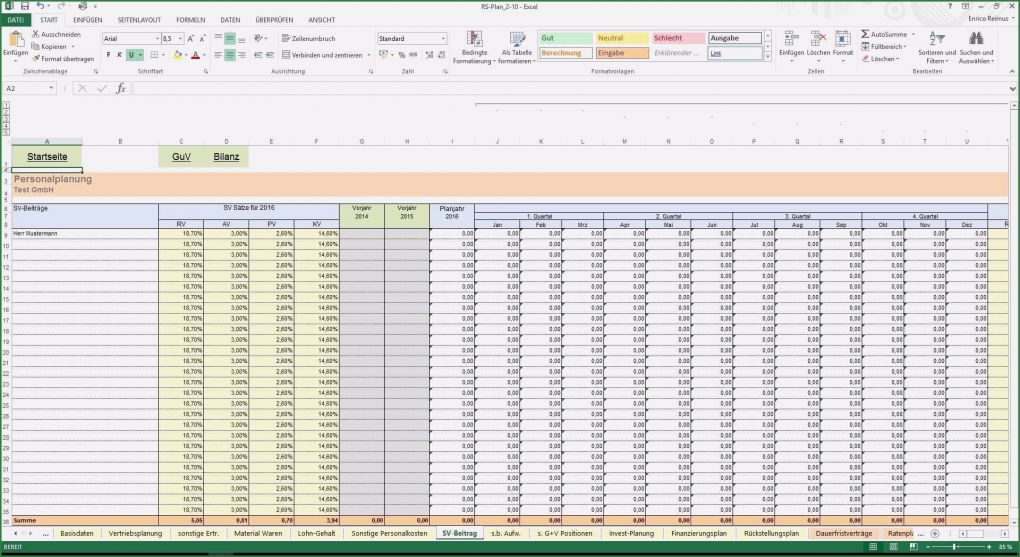Open Als Tabelle formatieren menu
Viewport: 1020px width, 557px height.
click(517, 47)
